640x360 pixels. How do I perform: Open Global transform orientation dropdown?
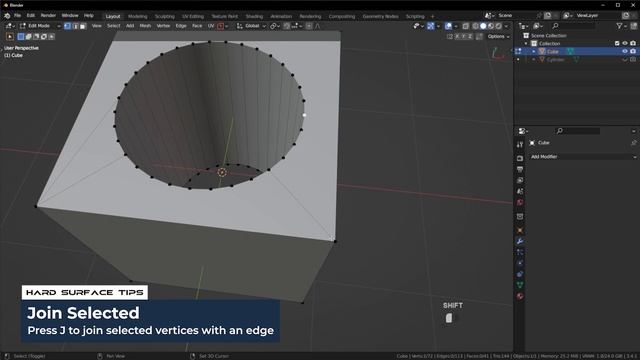251,26
